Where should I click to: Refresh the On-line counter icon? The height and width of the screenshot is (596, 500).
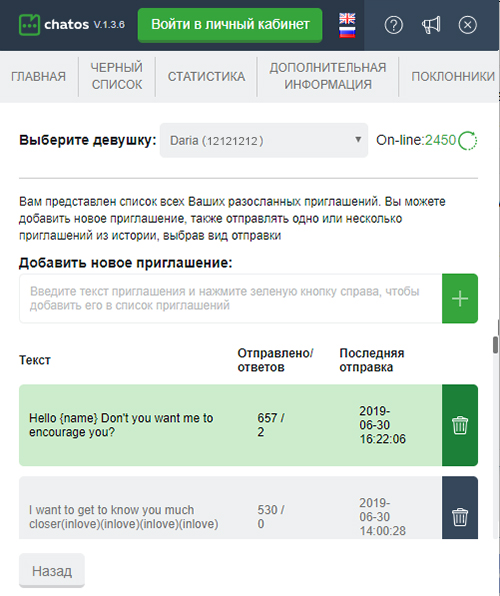point(468,141)
